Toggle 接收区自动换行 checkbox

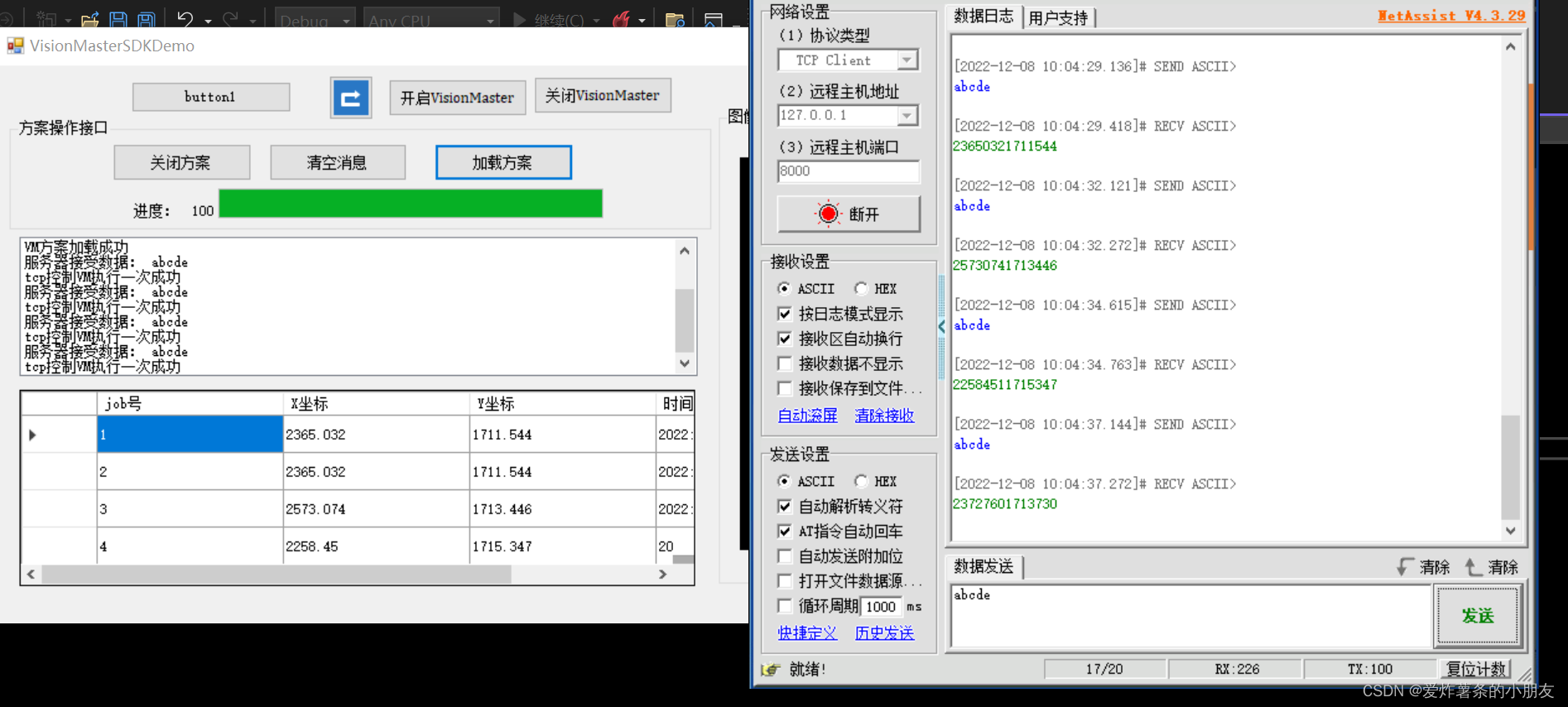pyautogui.click(x=785, y=339)
